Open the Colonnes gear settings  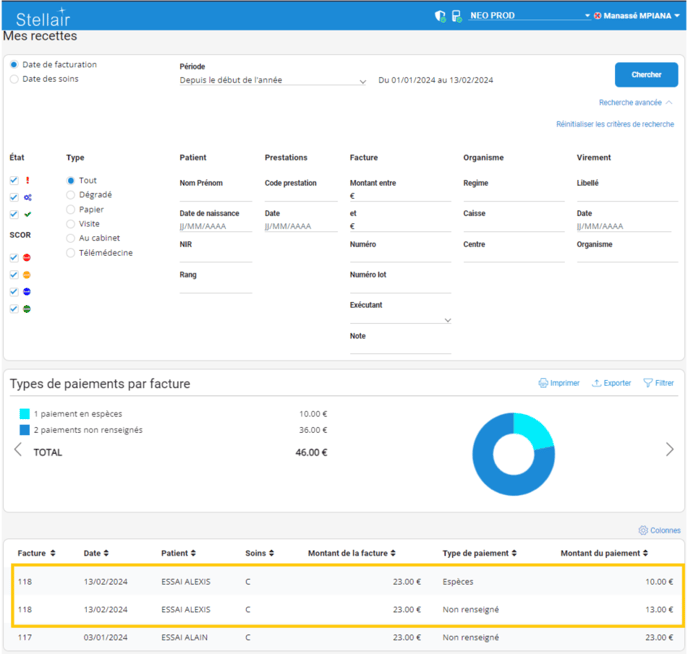pos(643,531)
